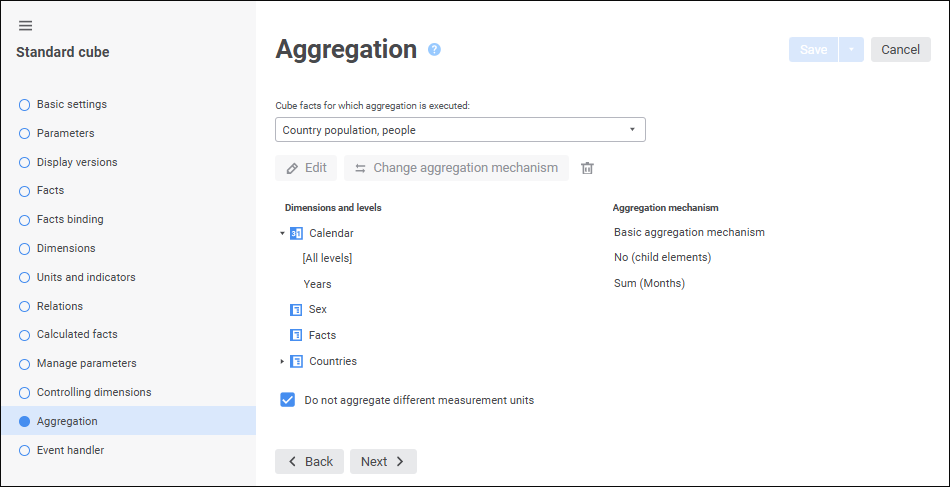Click the Calendar dimension icon
Screen dimensions: 950x487
pos(296,233)
